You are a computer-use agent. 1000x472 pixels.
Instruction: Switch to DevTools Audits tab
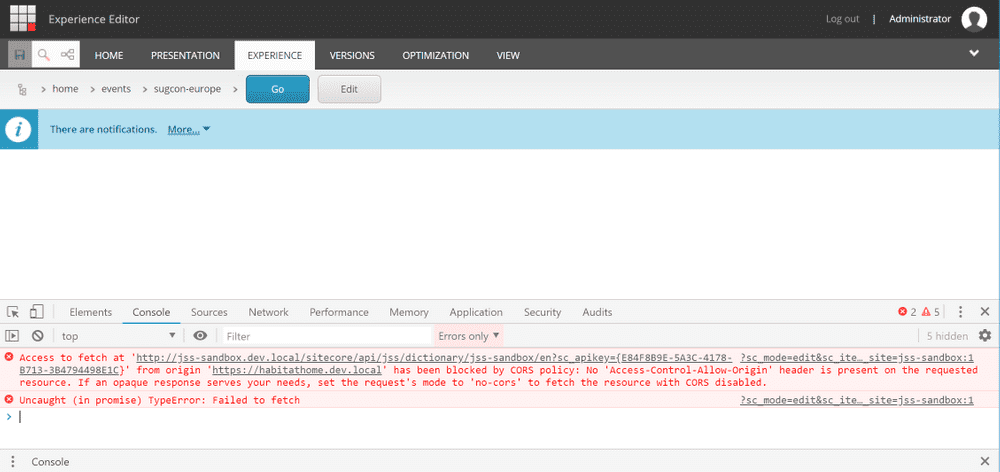pos(597,312)
